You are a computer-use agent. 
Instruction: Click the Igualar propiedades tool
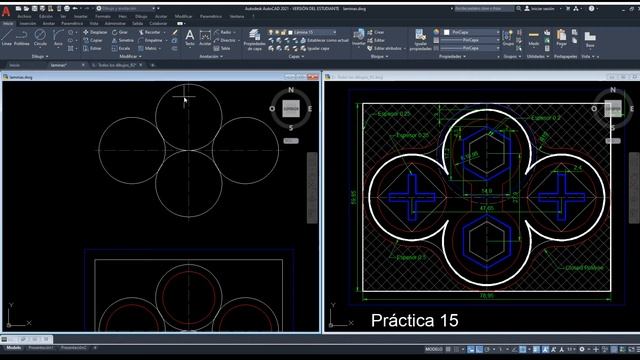coord(420,40)
